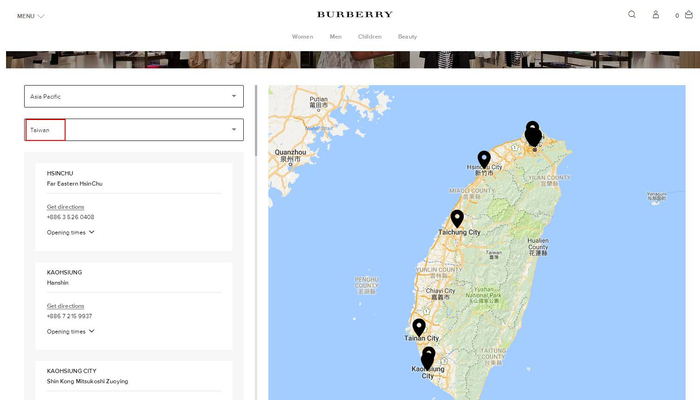Click the store banner image
Viewport: 700px width, 400px height.
pyautogui.click(x=353, y=59)
